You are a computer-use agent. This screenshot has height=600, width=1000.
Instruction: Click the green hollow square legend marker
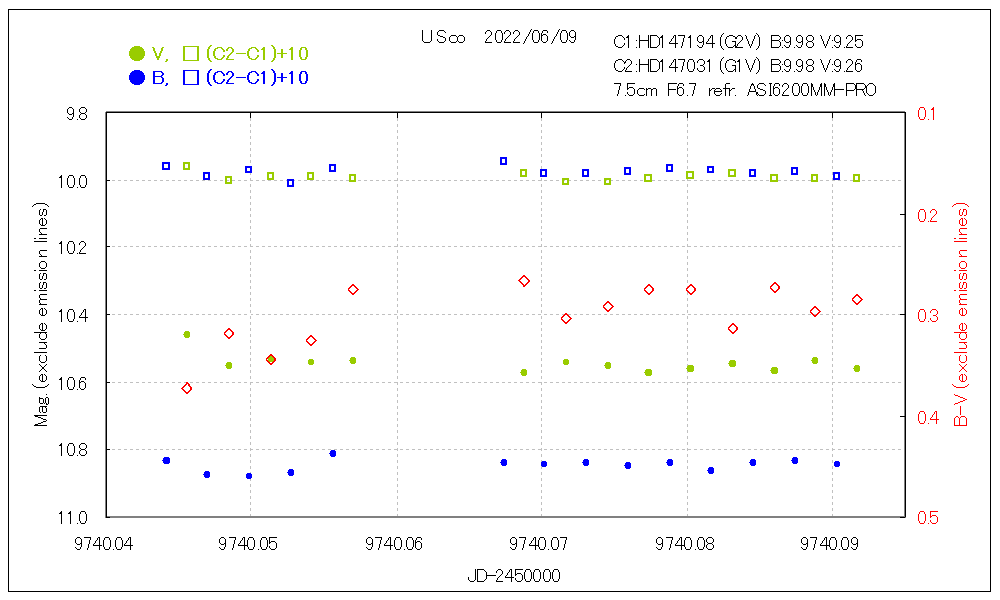[191, 53]
